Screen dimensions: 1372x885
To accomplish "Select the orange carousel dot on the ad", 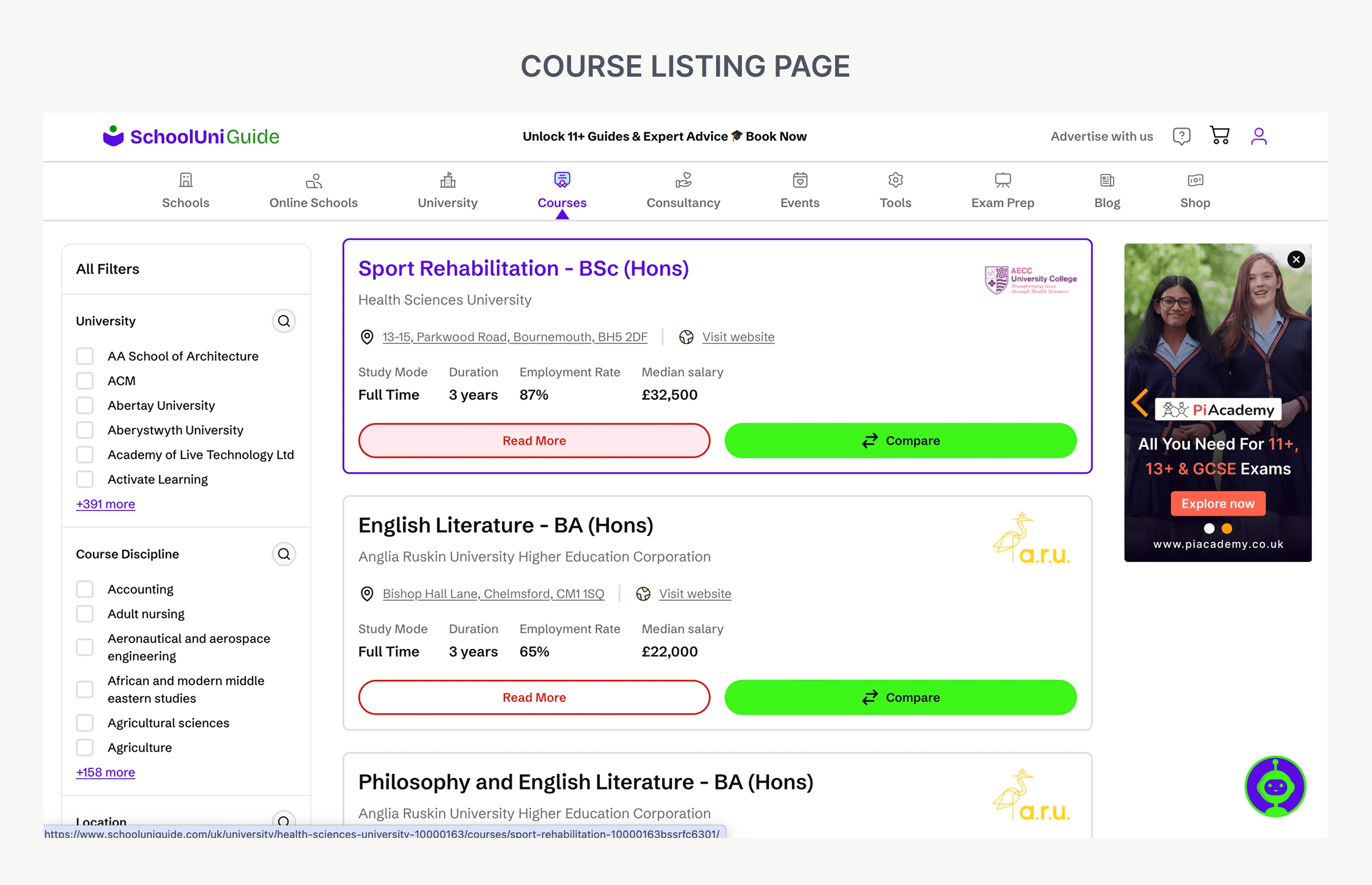I will pyautogui.click(x=1226, y=529).
